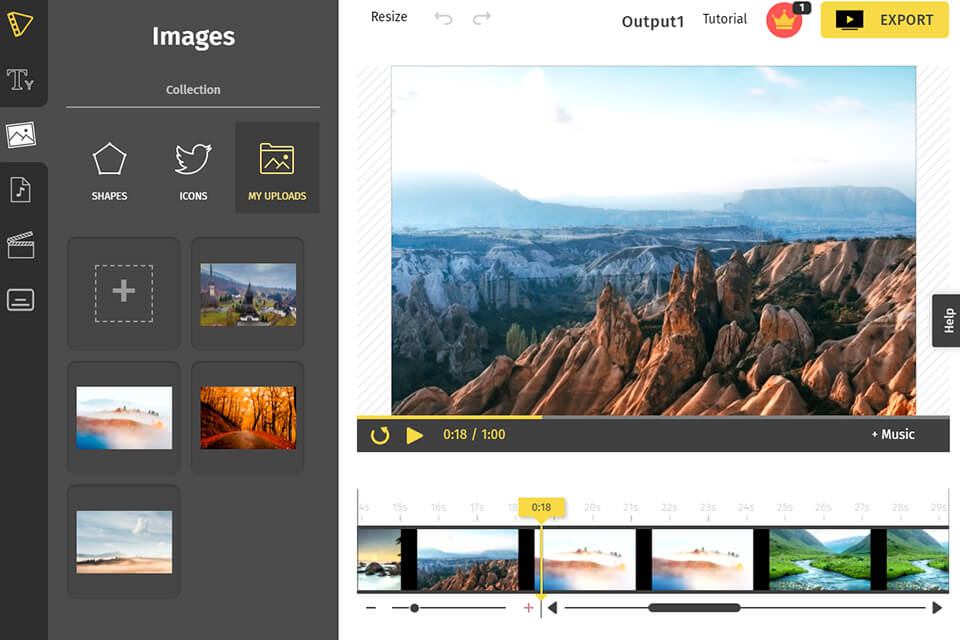960x640 pixels.
Task: Zoom in the timeline with plus icon
Action: [x=528, y=608]
